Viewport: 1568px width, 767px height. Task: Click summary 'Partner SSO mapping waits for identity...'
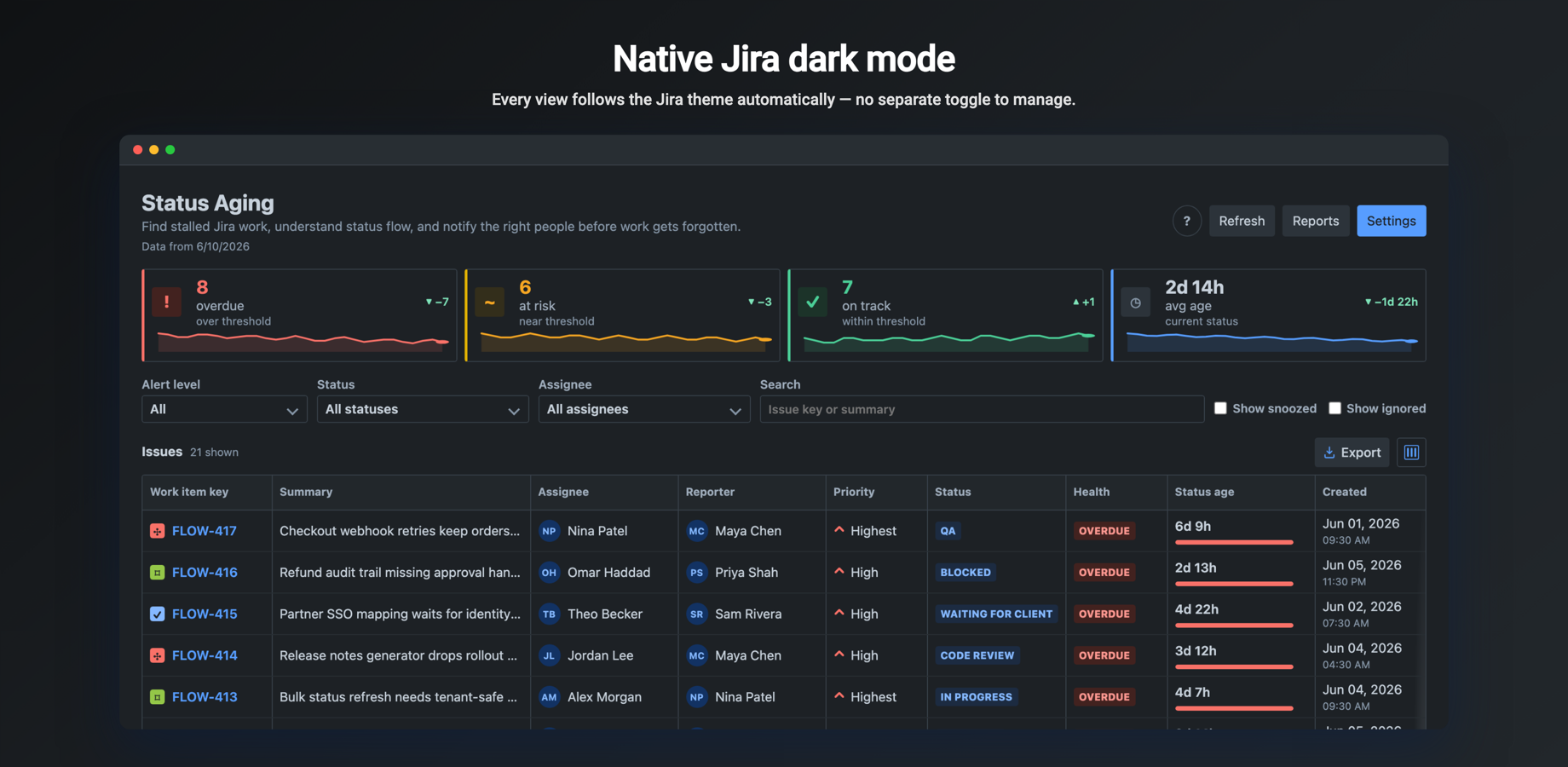400,614
